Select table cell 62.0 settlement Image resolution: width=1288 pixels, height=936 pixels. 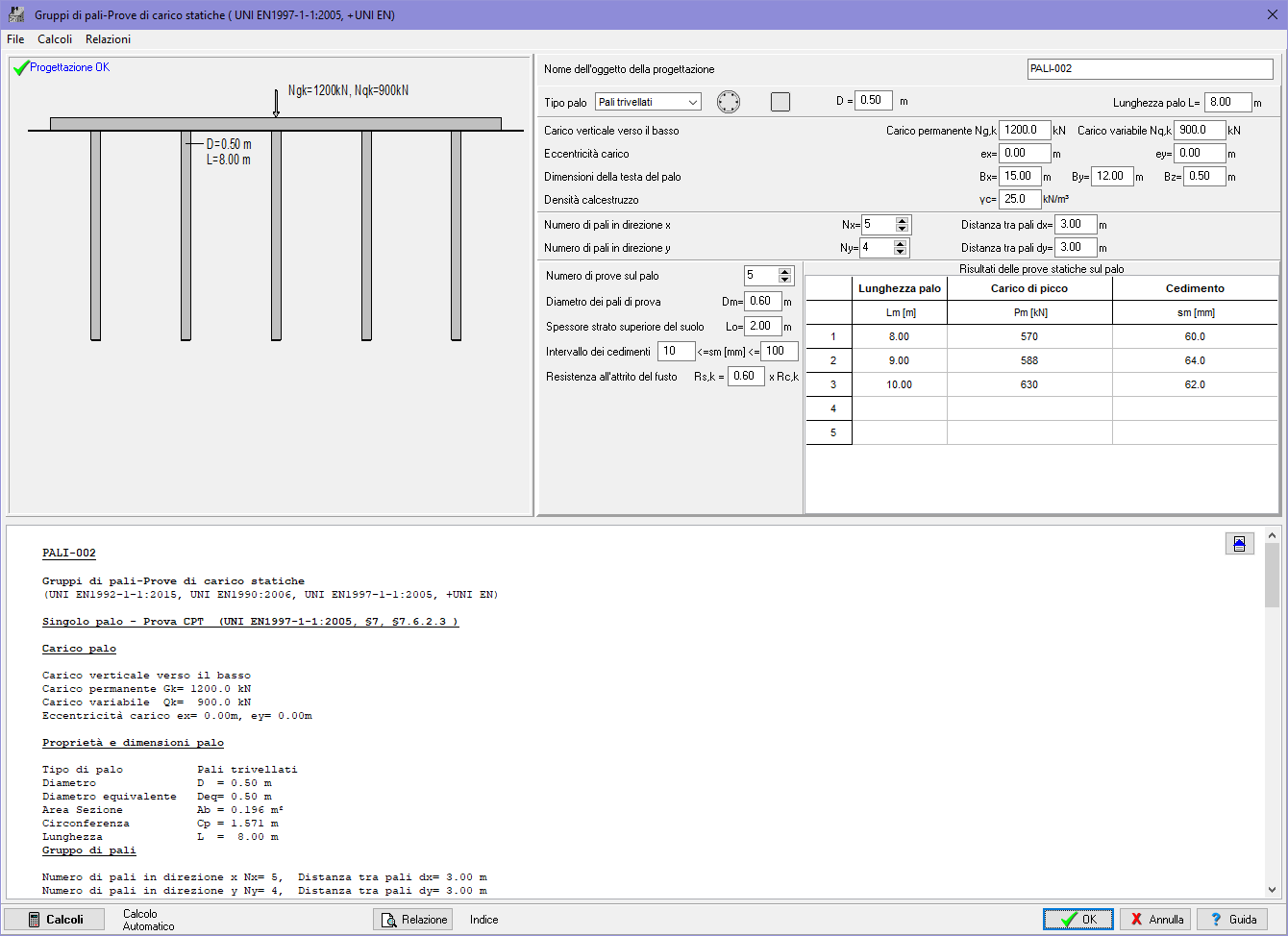(1195, 384)
